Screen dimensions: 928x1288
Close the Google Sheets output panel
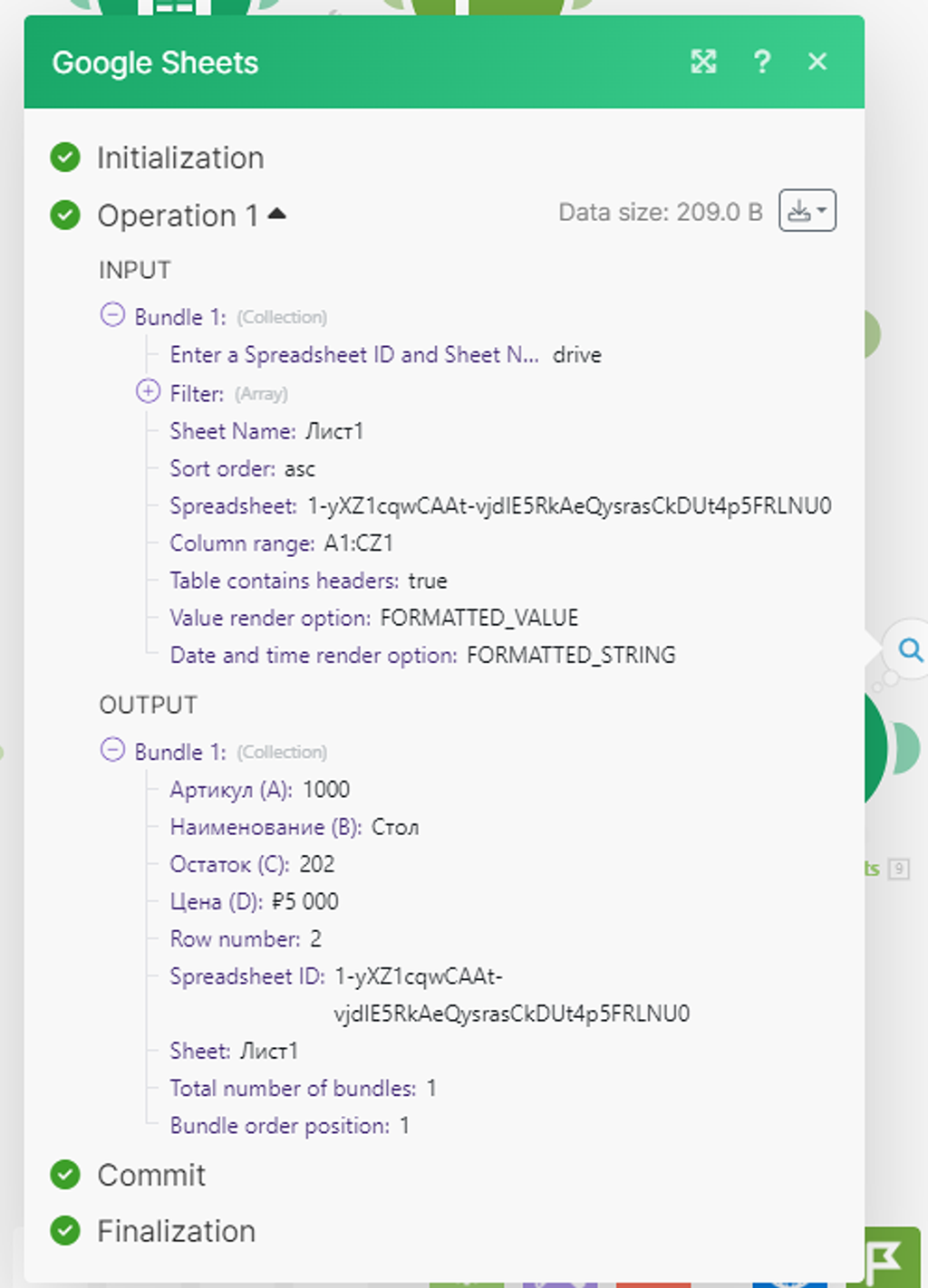point(817,62)
